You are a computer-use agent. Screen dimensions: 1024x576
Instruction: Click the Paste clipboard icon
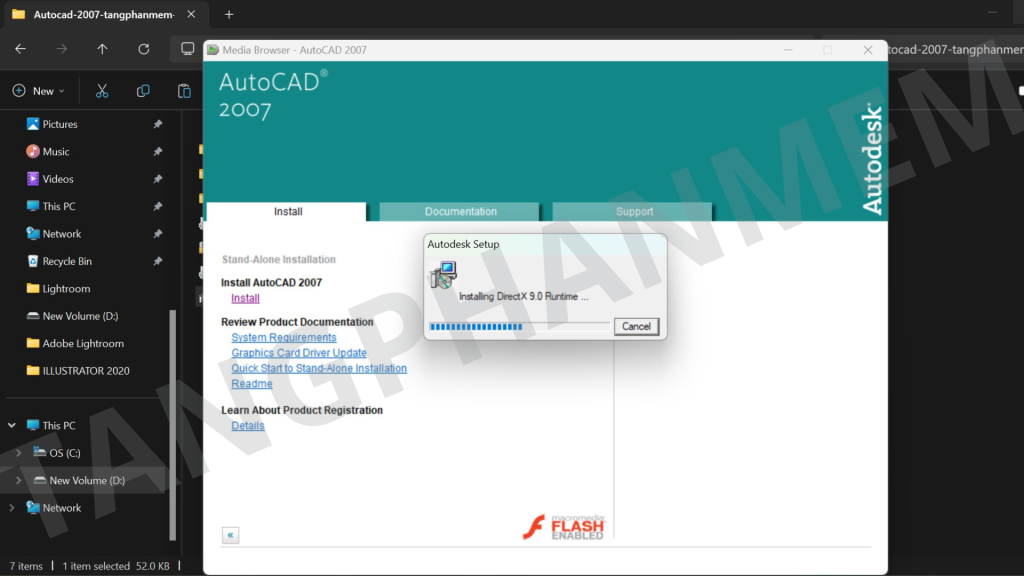point(184,91)
